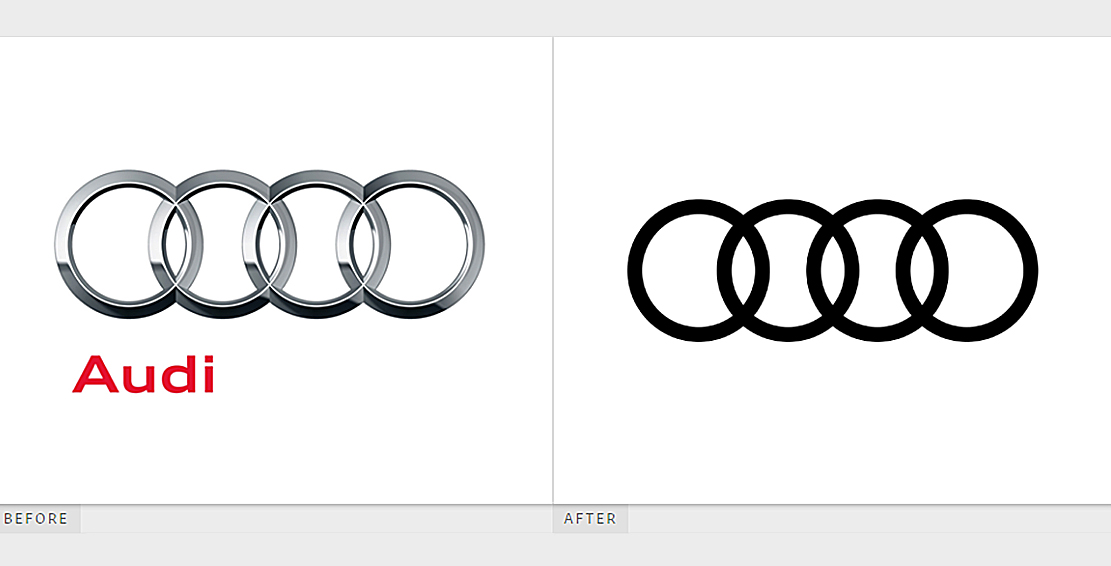The height and width of the screenshot is (566, 1111).
Task: Click the red Audi wordmark text
Action: coord(143,374)
